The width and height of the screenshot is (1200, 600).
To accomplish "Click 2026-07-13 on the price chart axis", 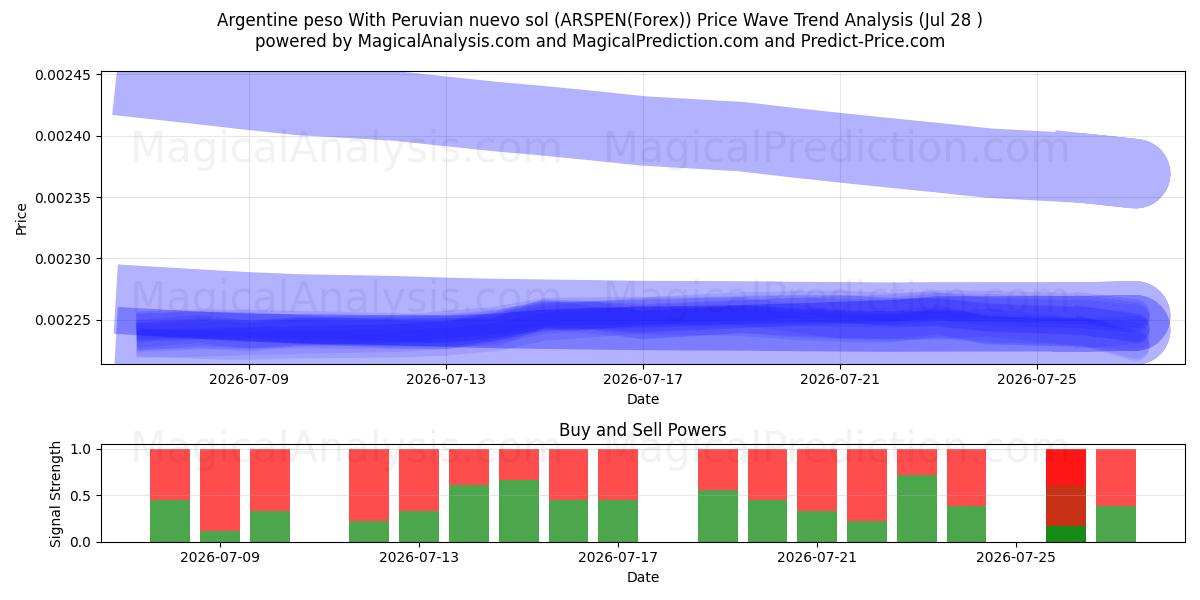I will [x=445, y=379].
